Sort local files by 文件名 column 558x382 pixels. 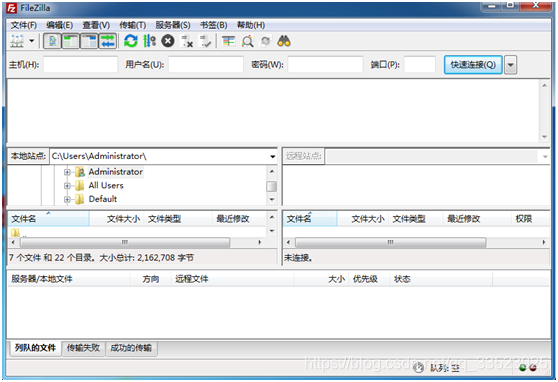pyautogui.click(x=48, y=219)
